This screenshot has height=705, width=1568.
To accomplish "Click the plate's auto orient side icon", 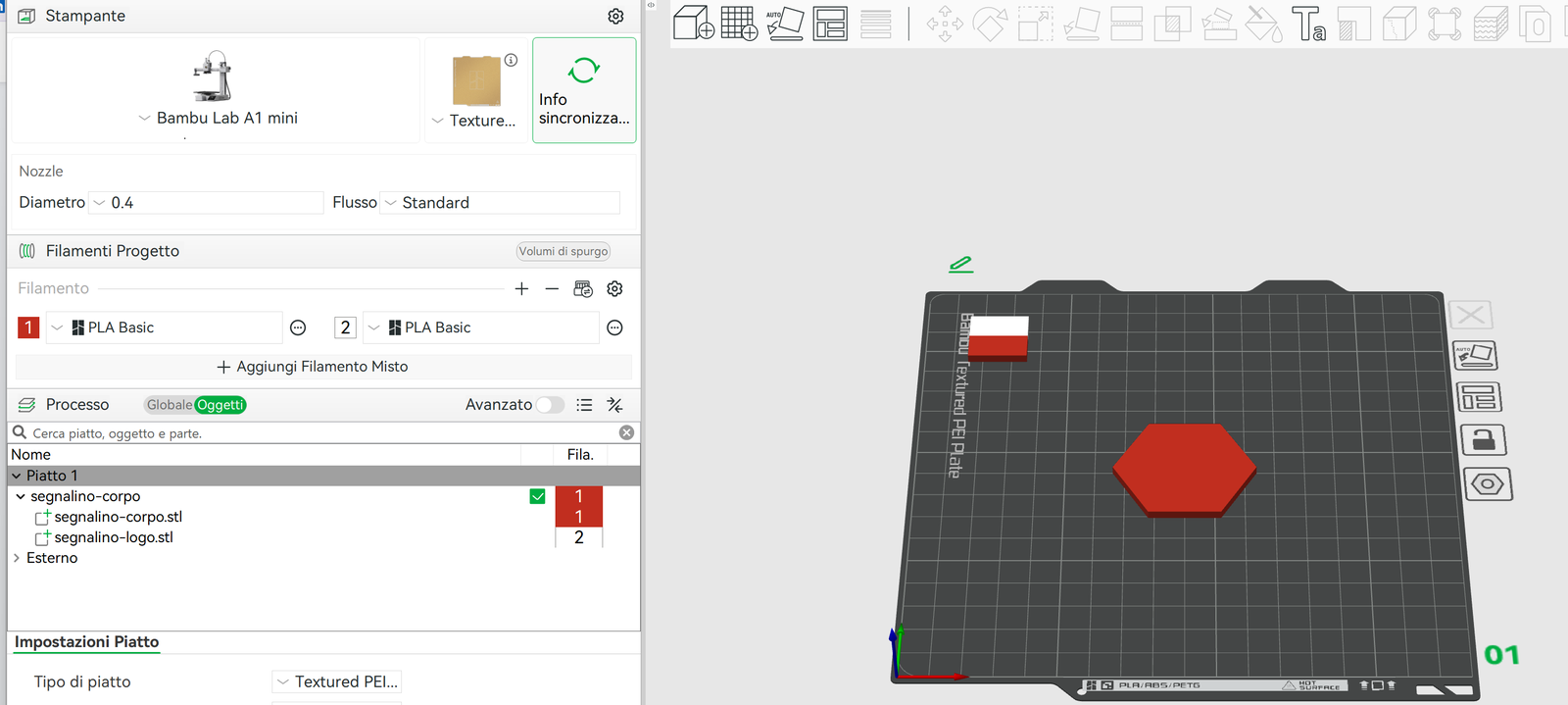I will tap(1475, 355).
